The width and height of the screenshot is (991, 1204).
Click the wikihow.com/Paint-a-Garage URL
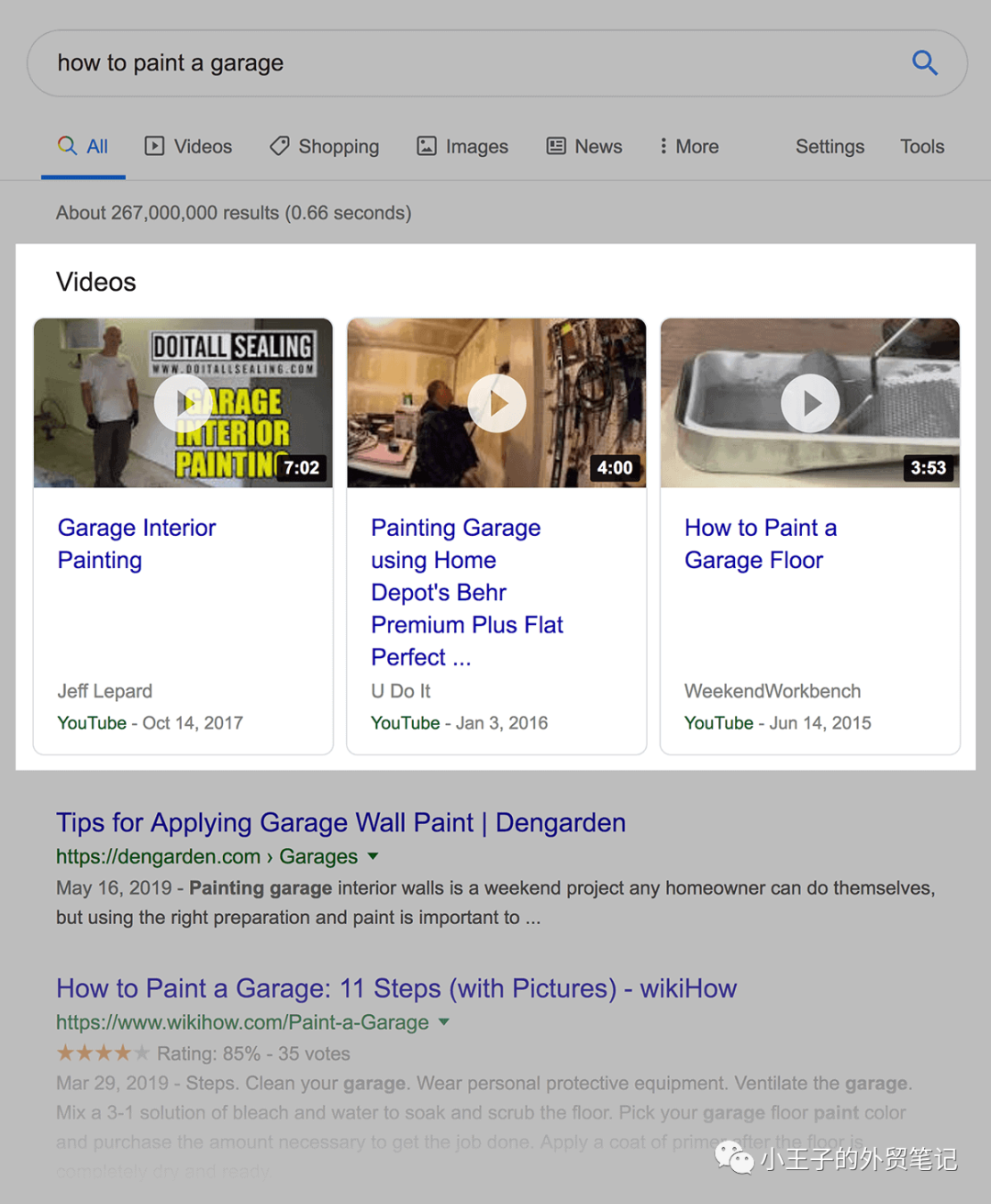tap(242, 1022)
